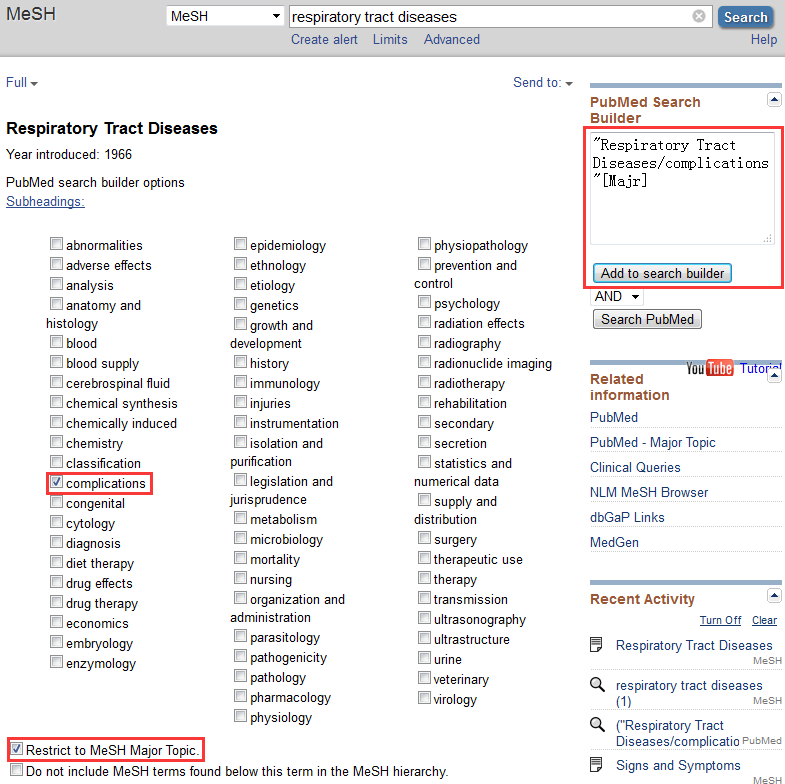Viewport: 785px width, 784px height.
Task: Open the Respiratory Tract Diseases document icon
Action: [x=597, y=645]
